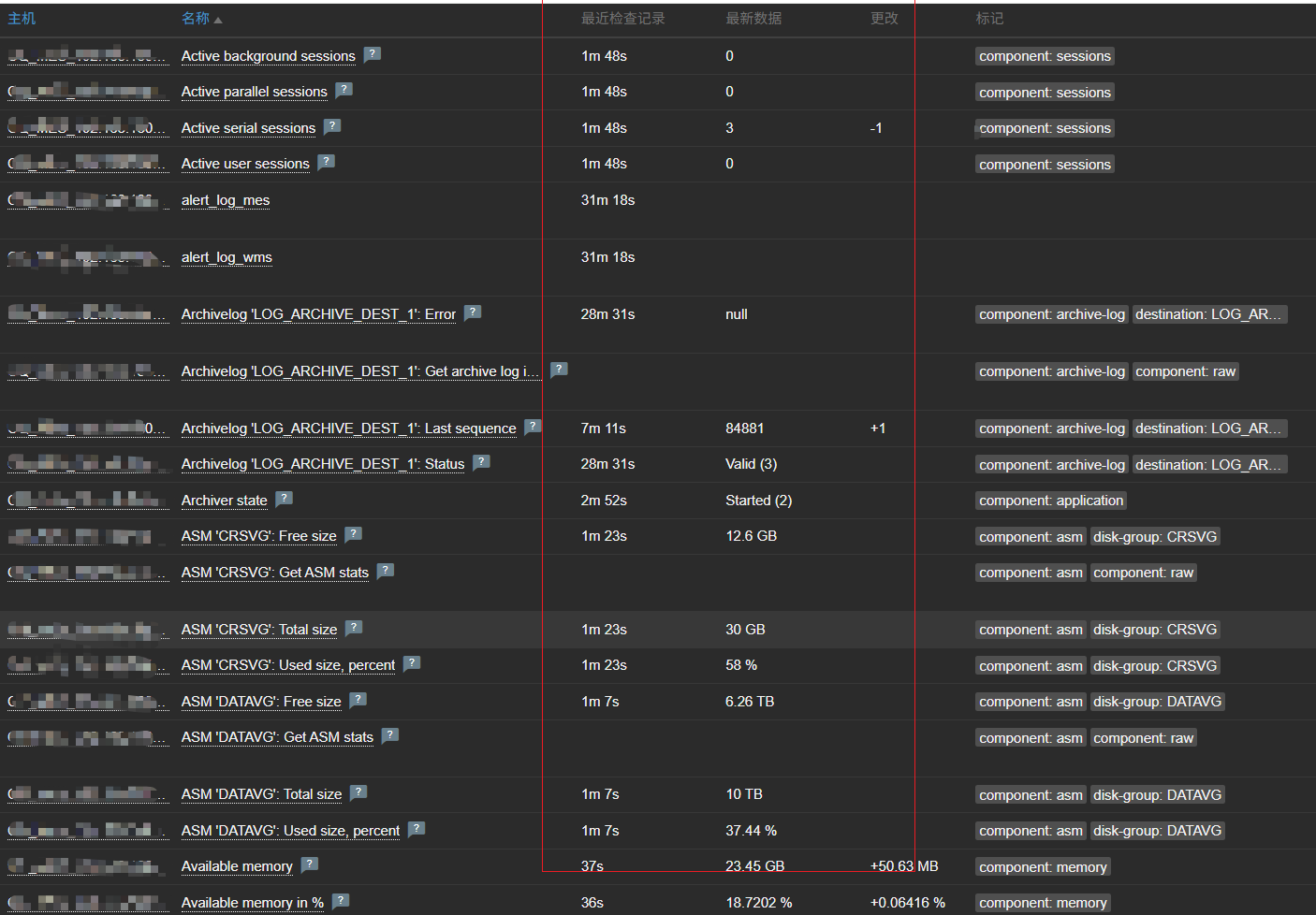Open help for Active background sessions item
1316x915 pixels.
(373, 54)
